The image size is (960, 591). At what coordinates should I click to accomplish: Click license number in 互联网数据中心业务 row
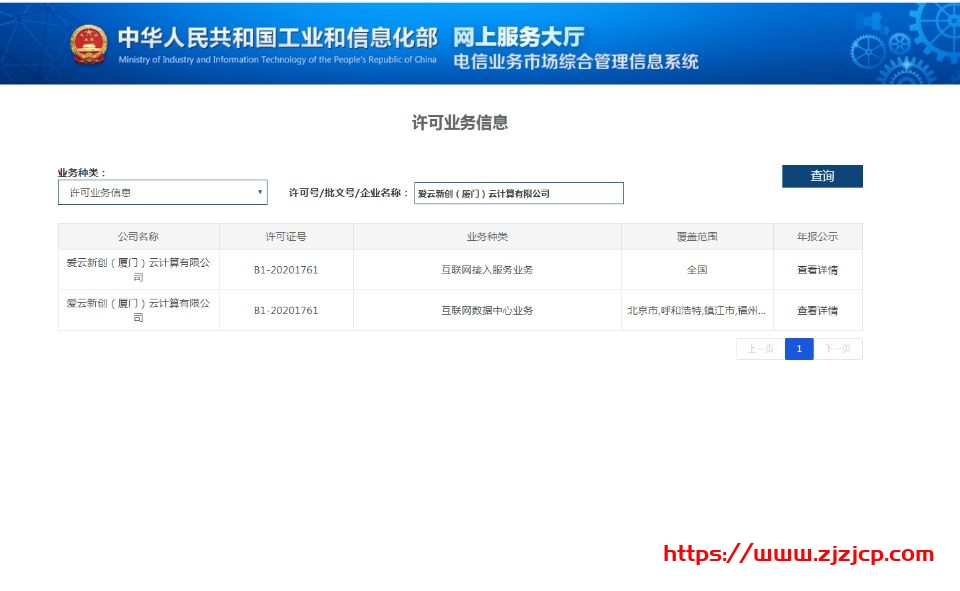tap(286, 311)
